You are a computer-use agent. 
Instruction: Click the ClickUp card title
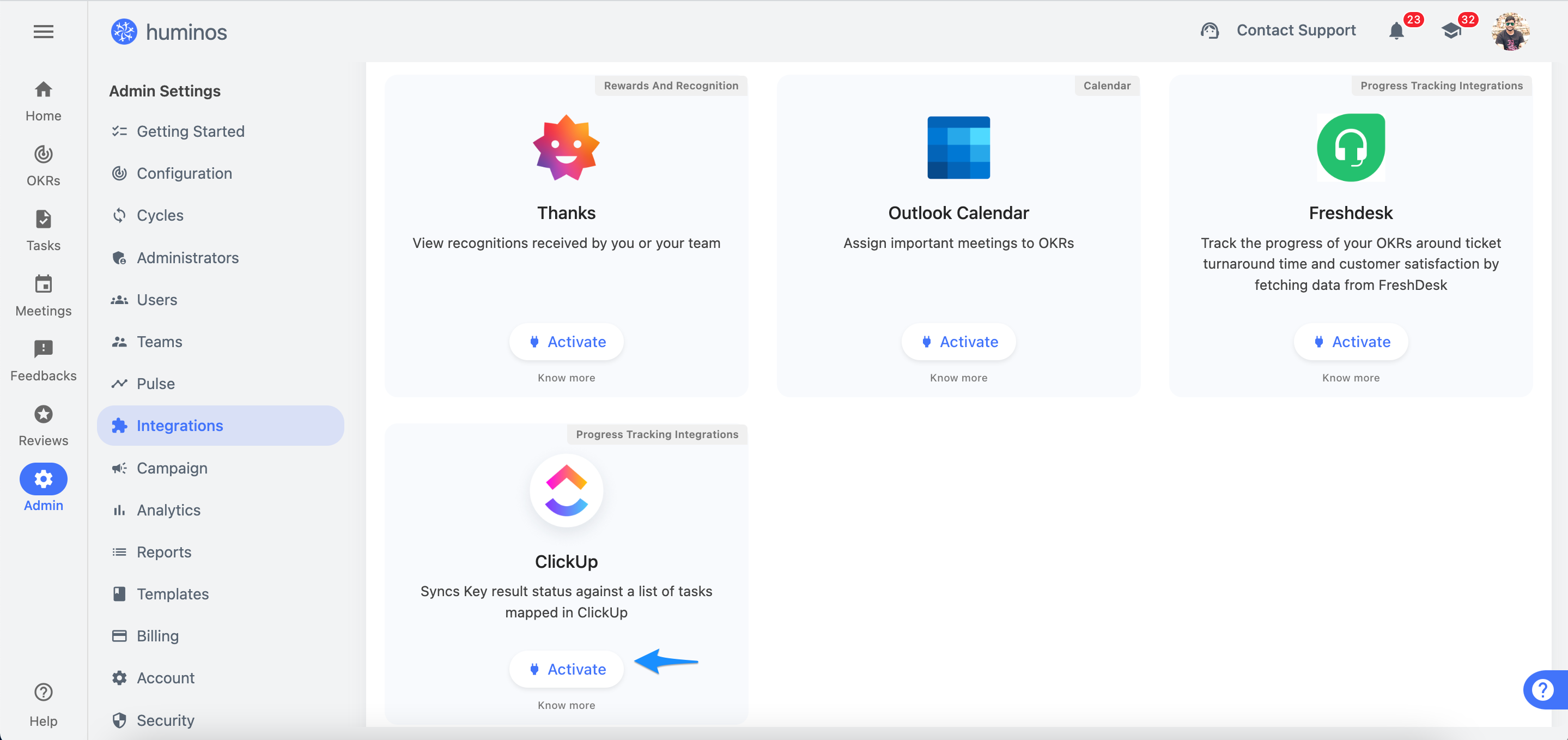tap(566, 562)
